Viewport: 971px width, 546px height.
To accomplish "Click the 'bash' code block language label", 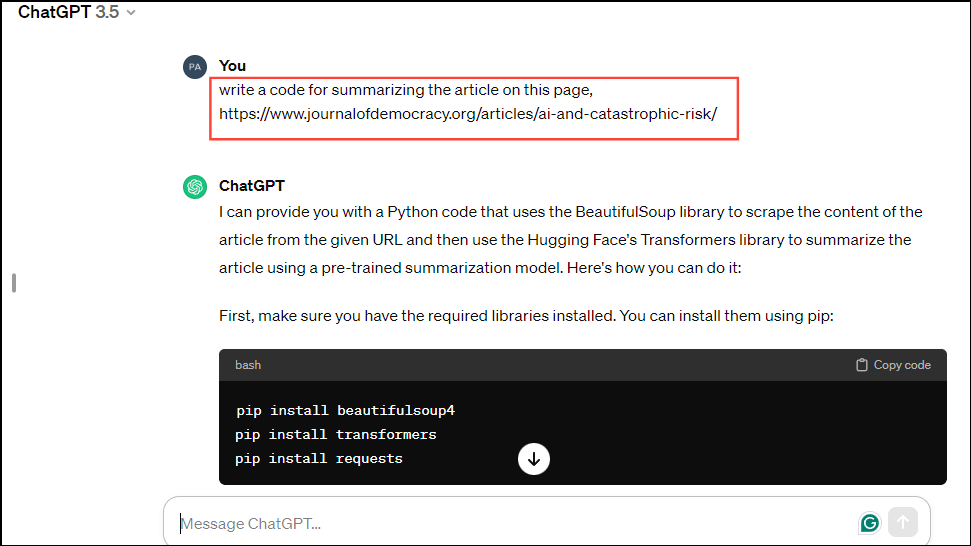I will (248, 365).
